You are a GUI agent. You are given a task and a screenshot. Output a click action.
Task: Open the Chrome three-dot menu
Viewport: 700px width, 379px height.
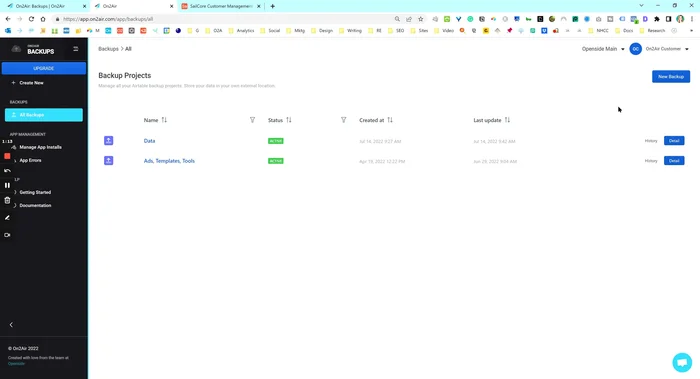692,19
